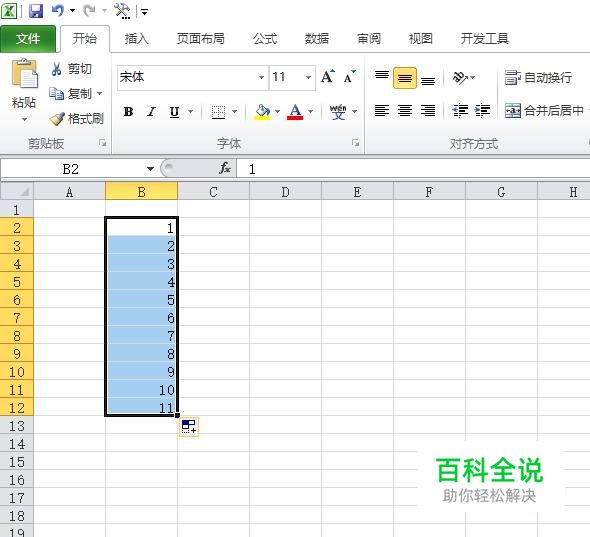The width and height of the screenshot is (590, 537).
Task: Switch to the 公式 tab
Action: [x=265, y=39]
